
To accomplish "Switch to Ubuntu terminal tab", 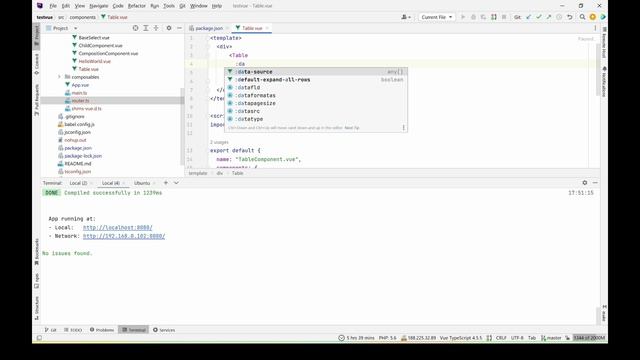I will [142, 183].
